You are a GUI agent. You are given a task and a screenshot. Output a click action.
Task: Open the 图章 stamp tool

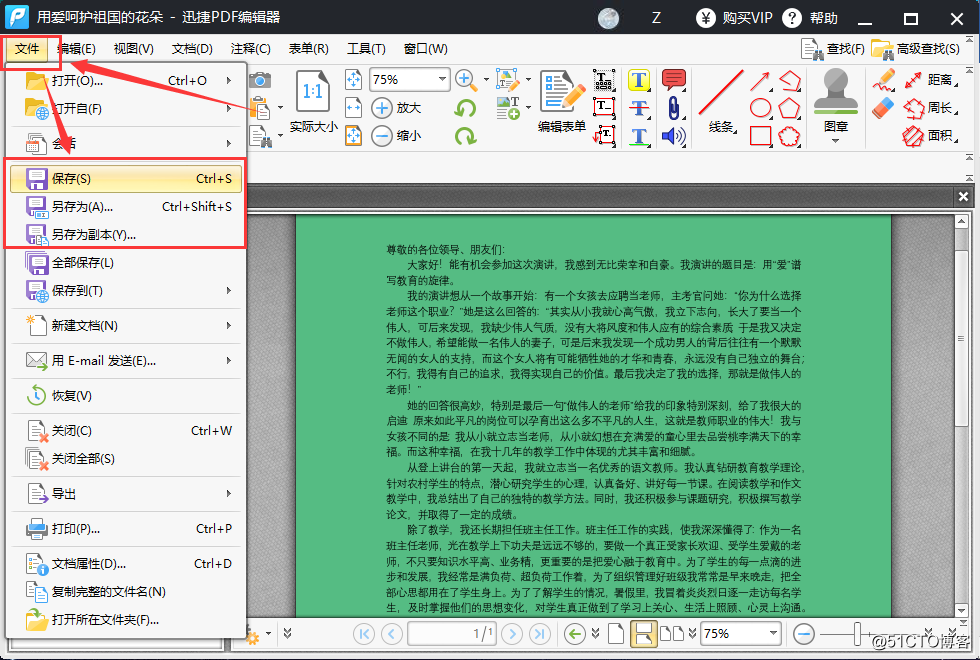coord(836,100)
